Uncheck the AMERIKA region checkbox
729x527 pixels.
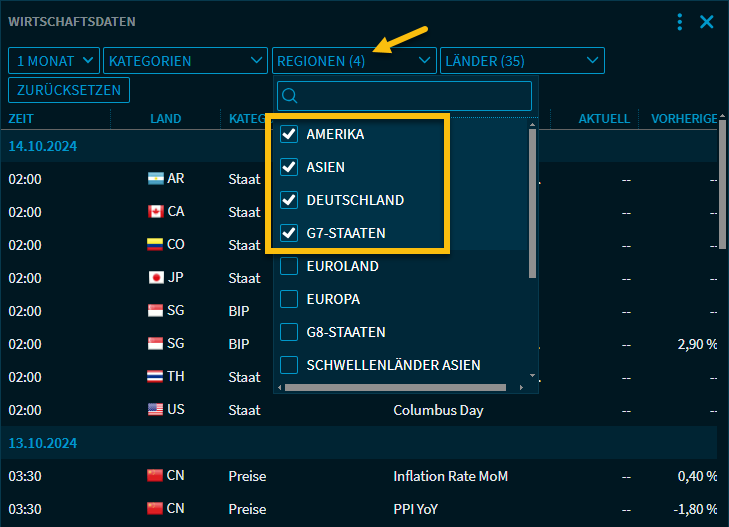click(x=289, y=134)
